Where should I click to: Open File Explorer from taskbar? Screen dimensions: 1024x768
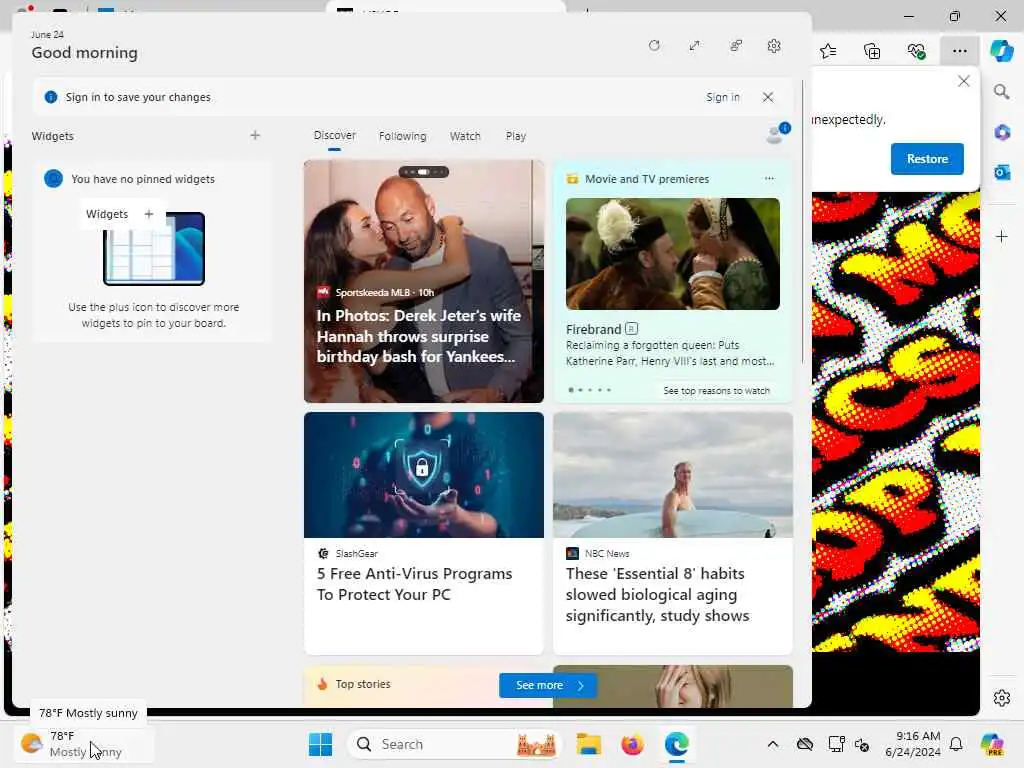[588, 744]
